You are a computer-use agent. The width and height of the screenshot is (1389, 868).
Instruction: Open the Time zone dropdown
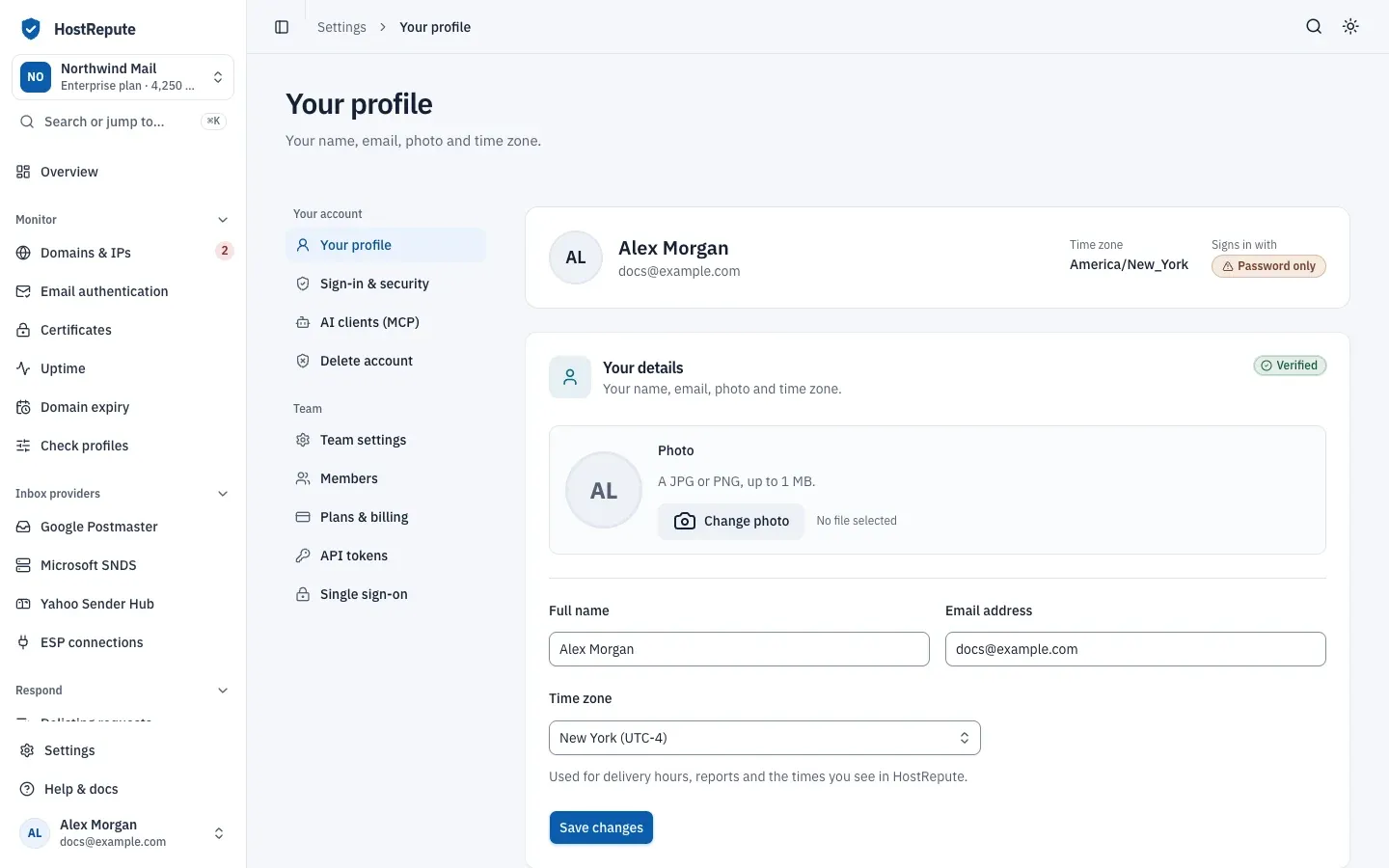pos(765,738)
